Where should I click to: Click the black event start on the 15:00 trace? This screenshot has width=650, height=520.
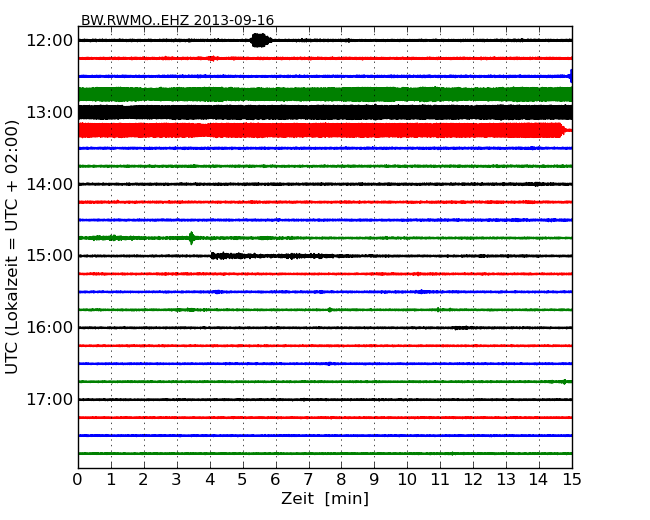(x=214, y=256)
